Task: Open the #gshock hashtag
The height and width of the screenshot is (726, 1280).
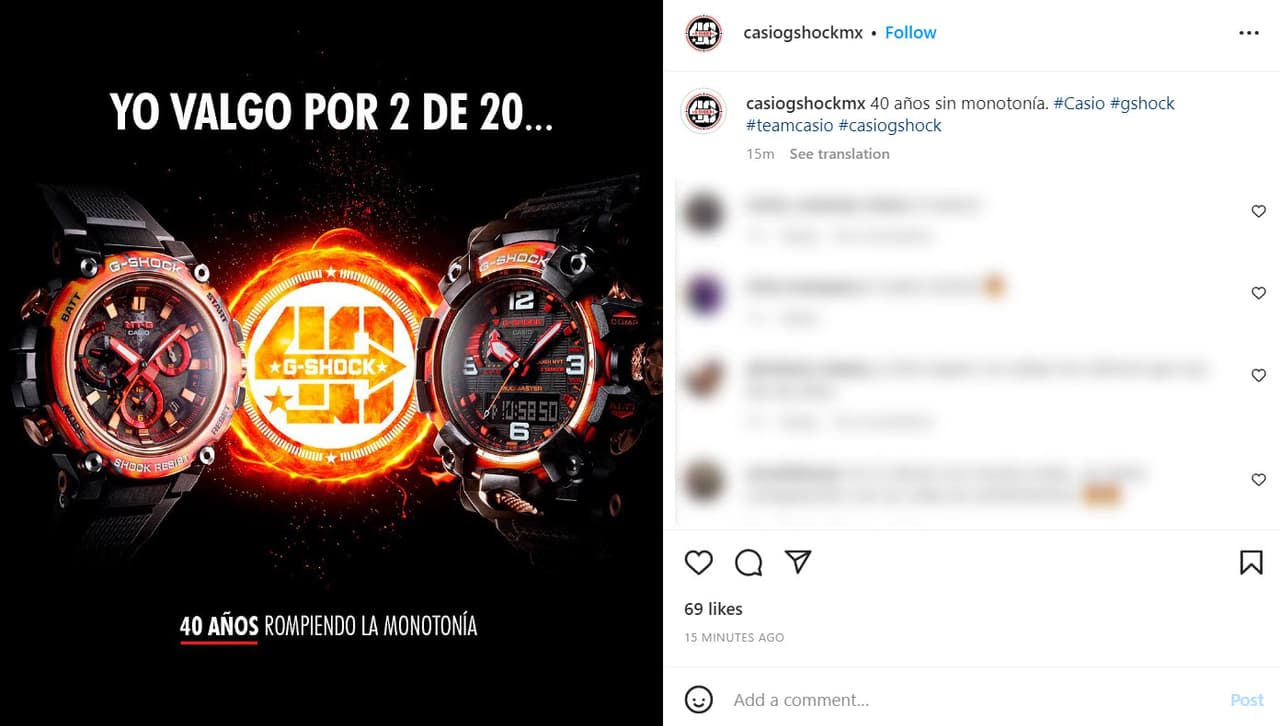Action: point(1142,103)
